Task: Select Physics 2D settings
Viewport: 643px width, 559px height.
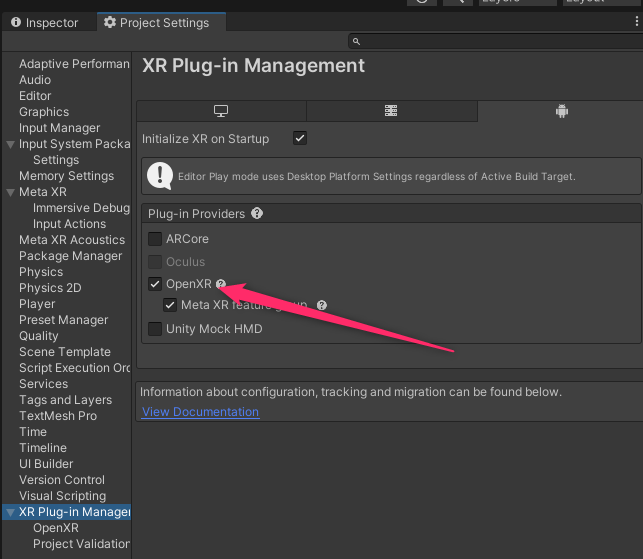Action: coord(50,288)
